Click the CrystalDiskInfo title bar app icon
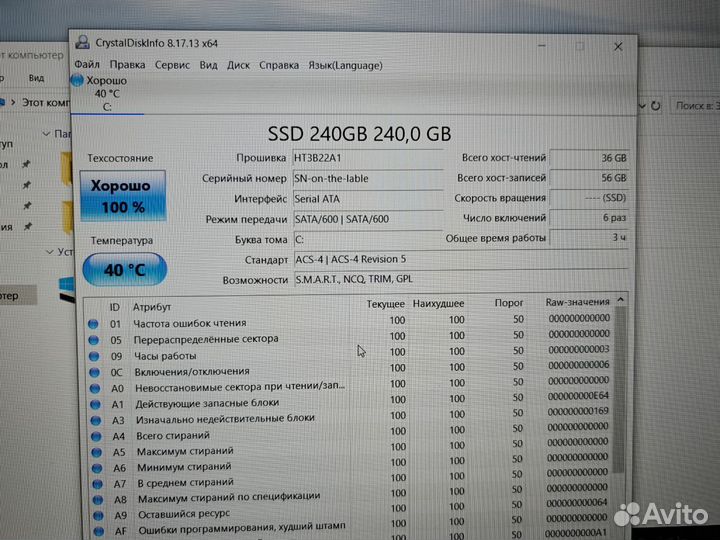 (x=83, y=42)
